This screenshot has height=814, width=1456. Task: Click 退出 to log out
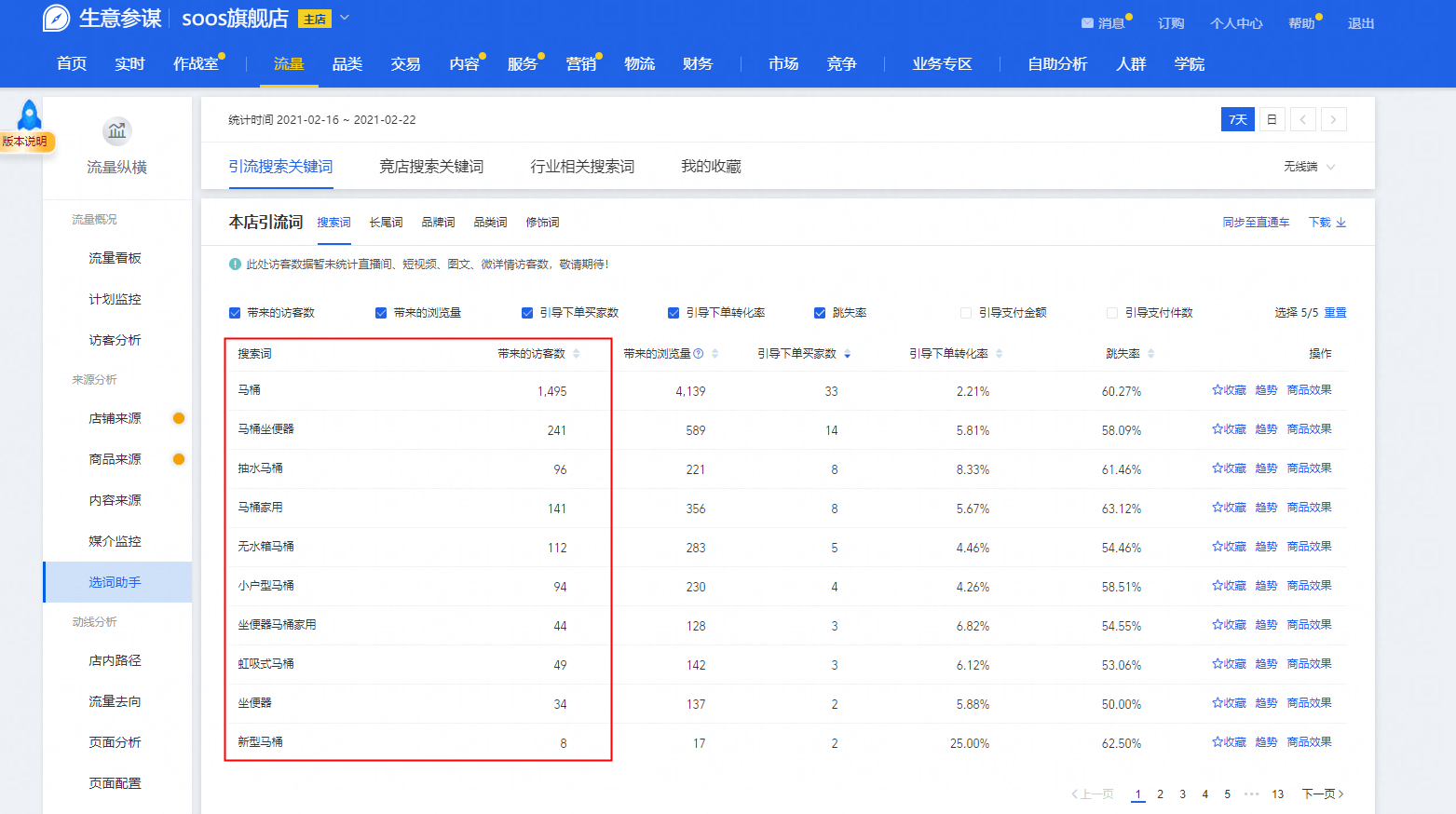(x=1361, y=23)
